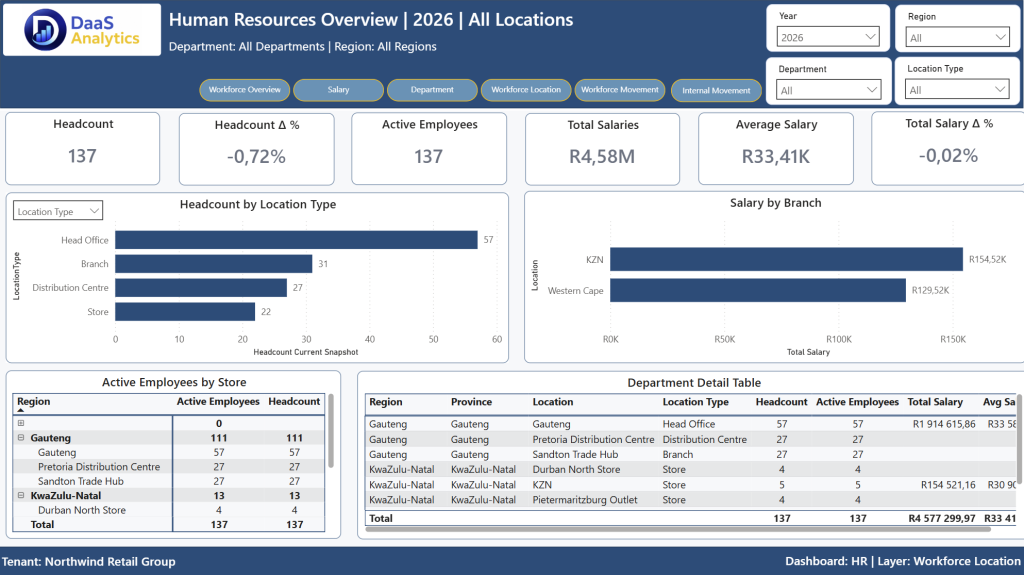The width and height of the screenshot is (1024, 575).
Task: Go to Workforce Overview page
Action: click(245, 90)
